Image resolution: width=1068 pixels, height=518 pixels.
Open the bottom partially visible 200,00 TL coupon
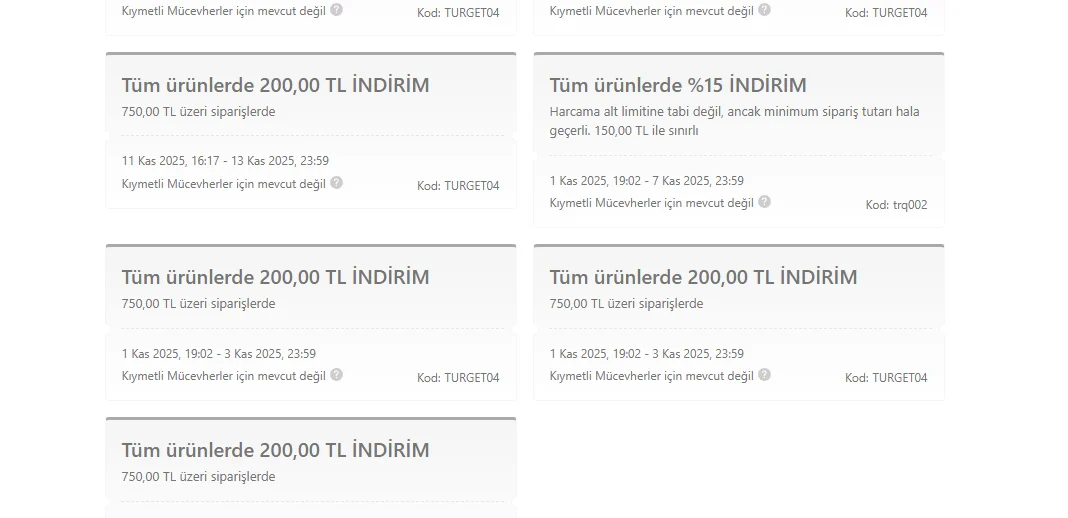[276, 450]
